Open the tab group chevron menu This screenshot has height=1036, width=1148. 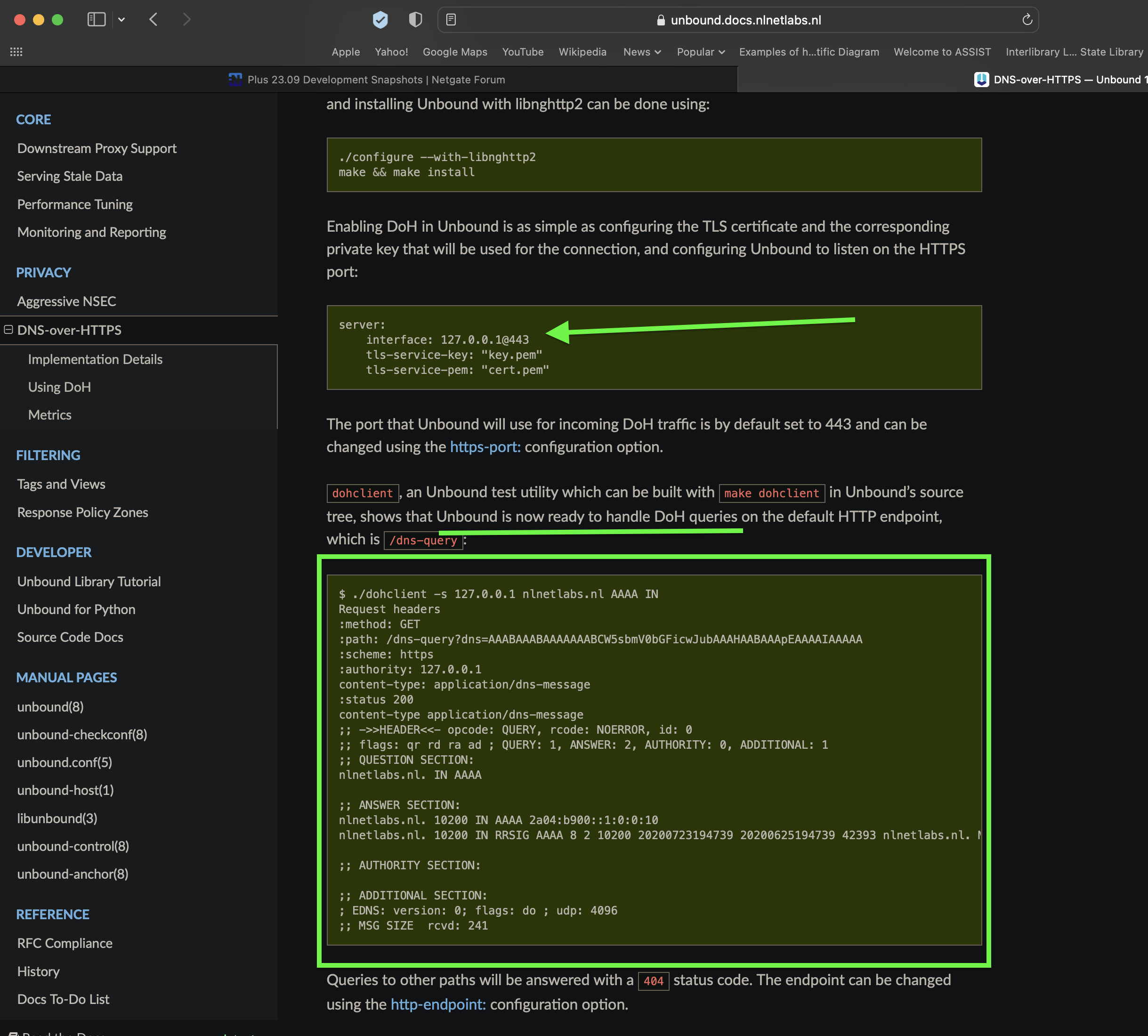121,19
